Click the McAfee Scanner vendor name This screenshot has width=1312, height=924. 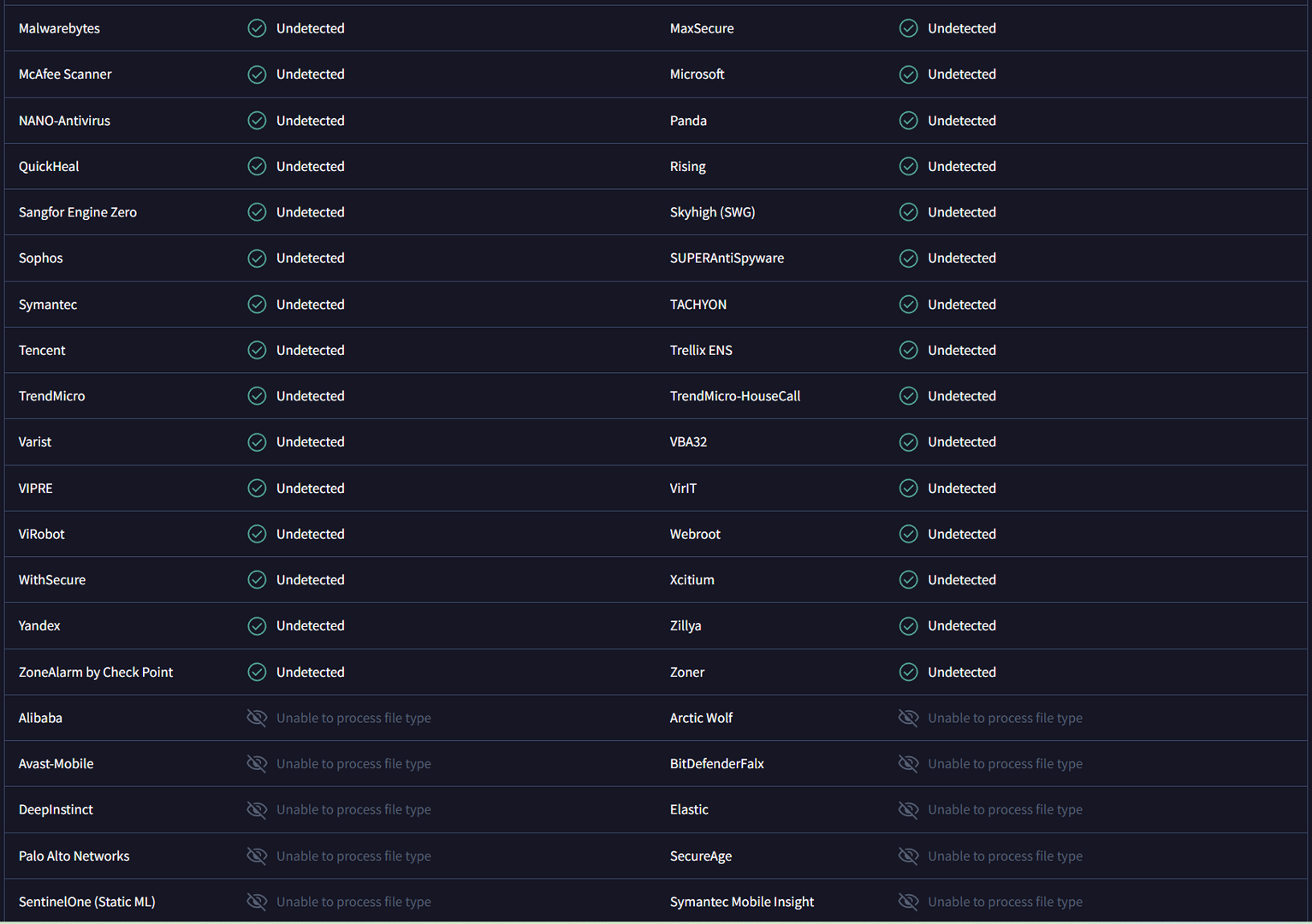tap(65, 74)
